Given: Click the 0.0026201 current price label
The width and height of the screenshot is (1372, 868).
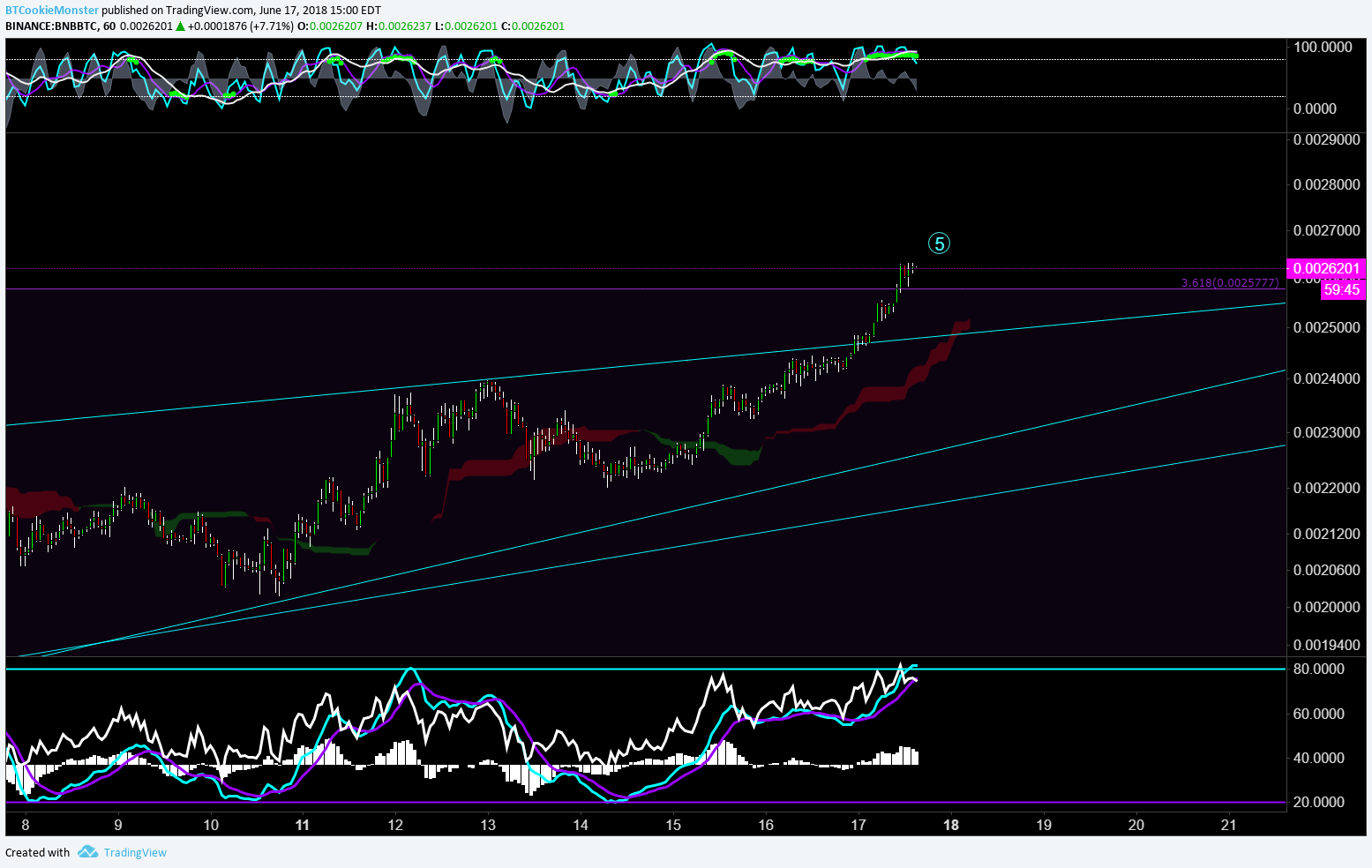Looking at the screenshot, I should (x=1326, y=268).
